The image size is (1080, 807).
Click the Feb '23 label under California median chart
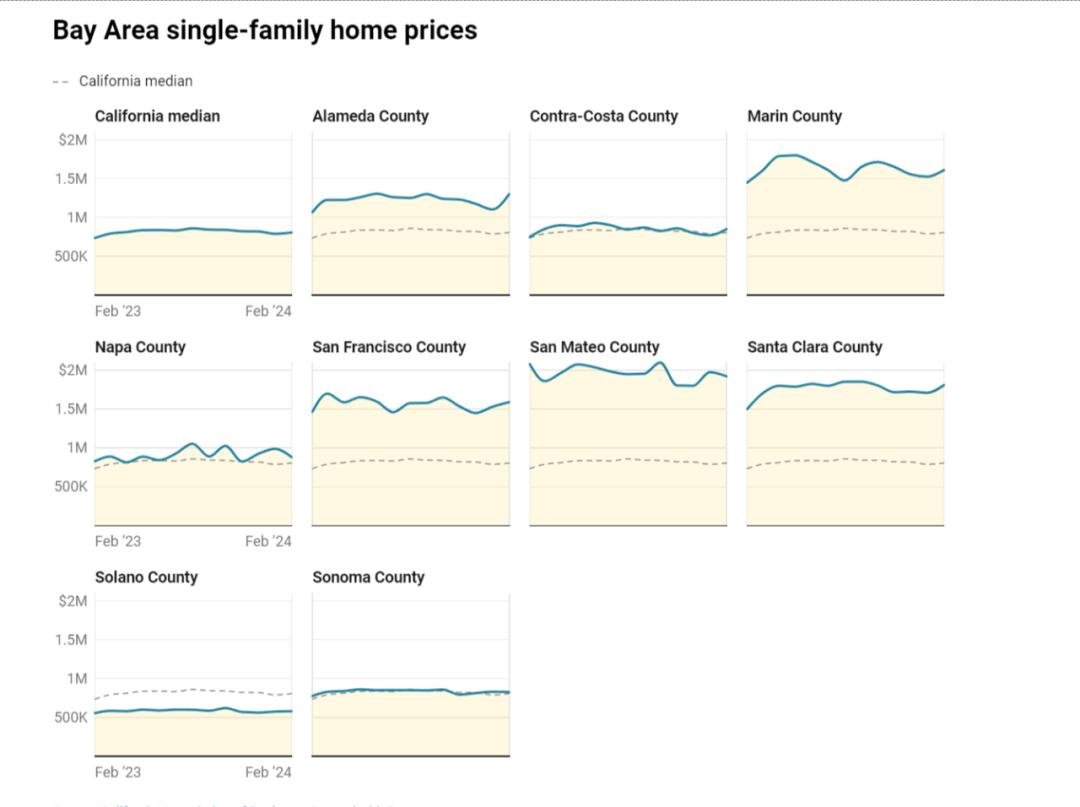click(118, 311)
